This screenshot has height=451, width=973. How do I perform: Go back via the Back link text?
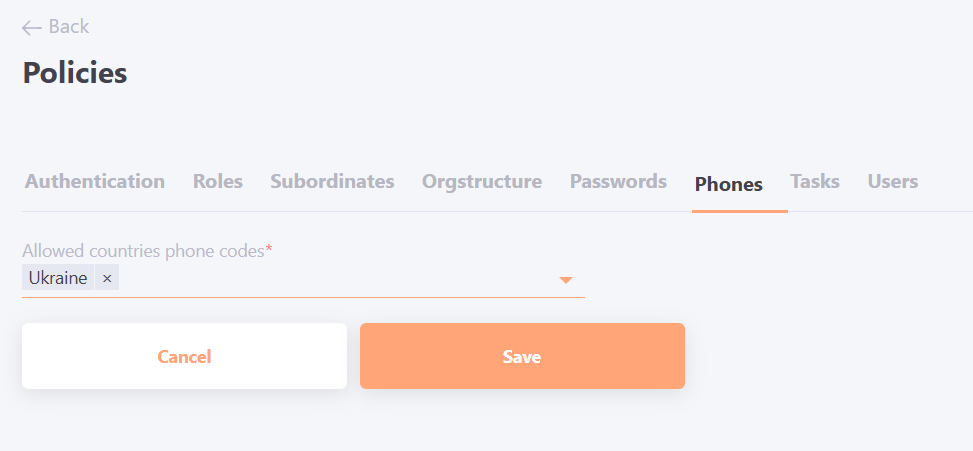pyautogui.click(x=69, y=27)
